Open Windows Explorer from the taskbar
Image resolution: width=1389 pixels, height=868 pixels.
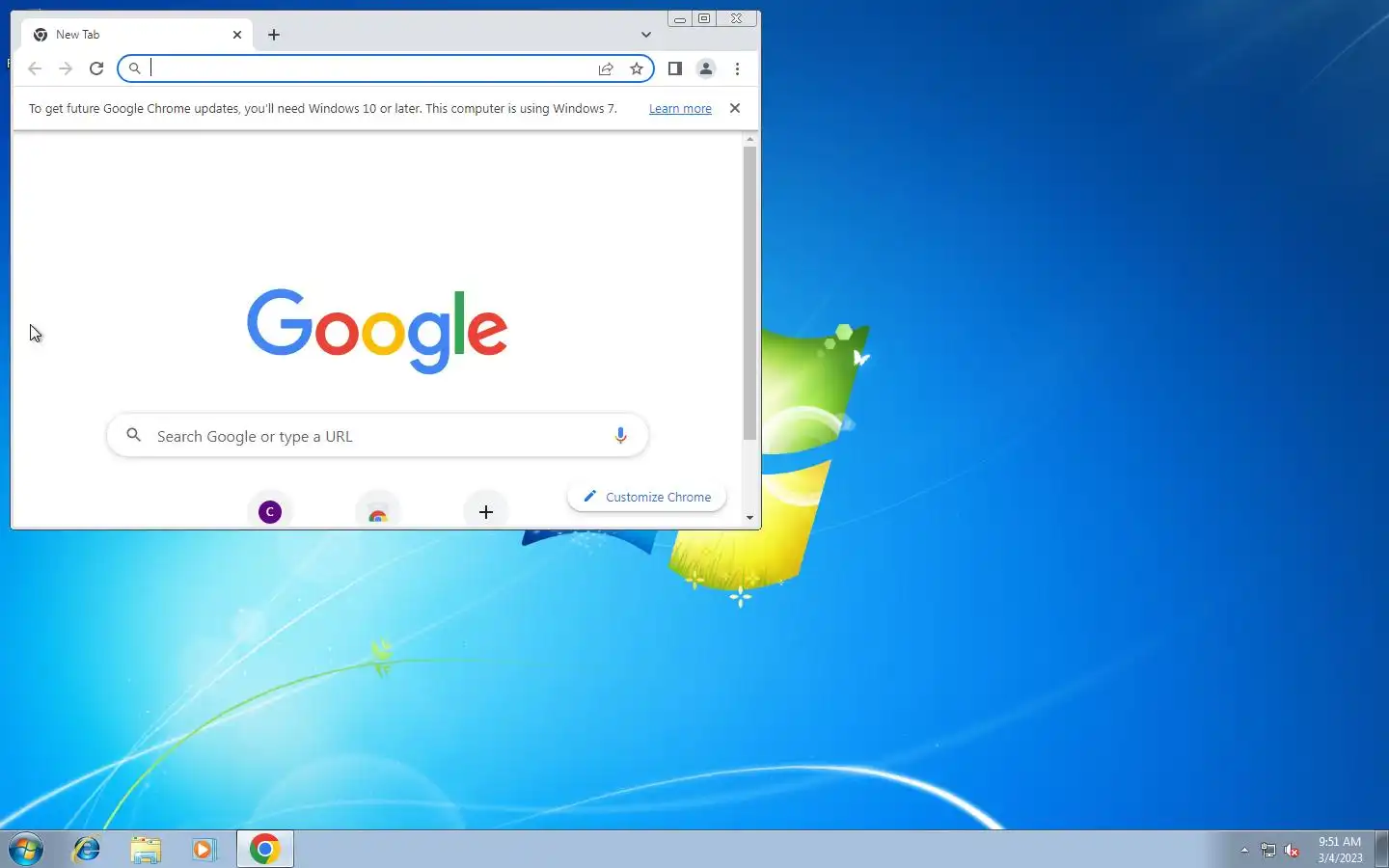click(x=146, y=849)
